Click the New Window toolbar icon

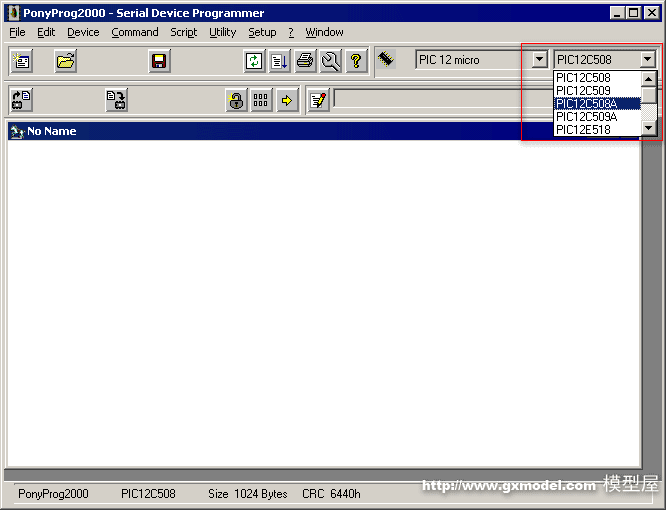pyautogui.click(x=22, y=61)
